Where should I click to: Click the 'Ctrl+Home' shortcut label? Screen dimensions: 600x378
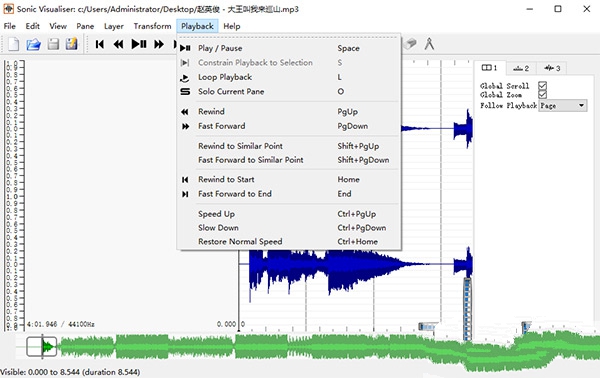pos(357,241)
